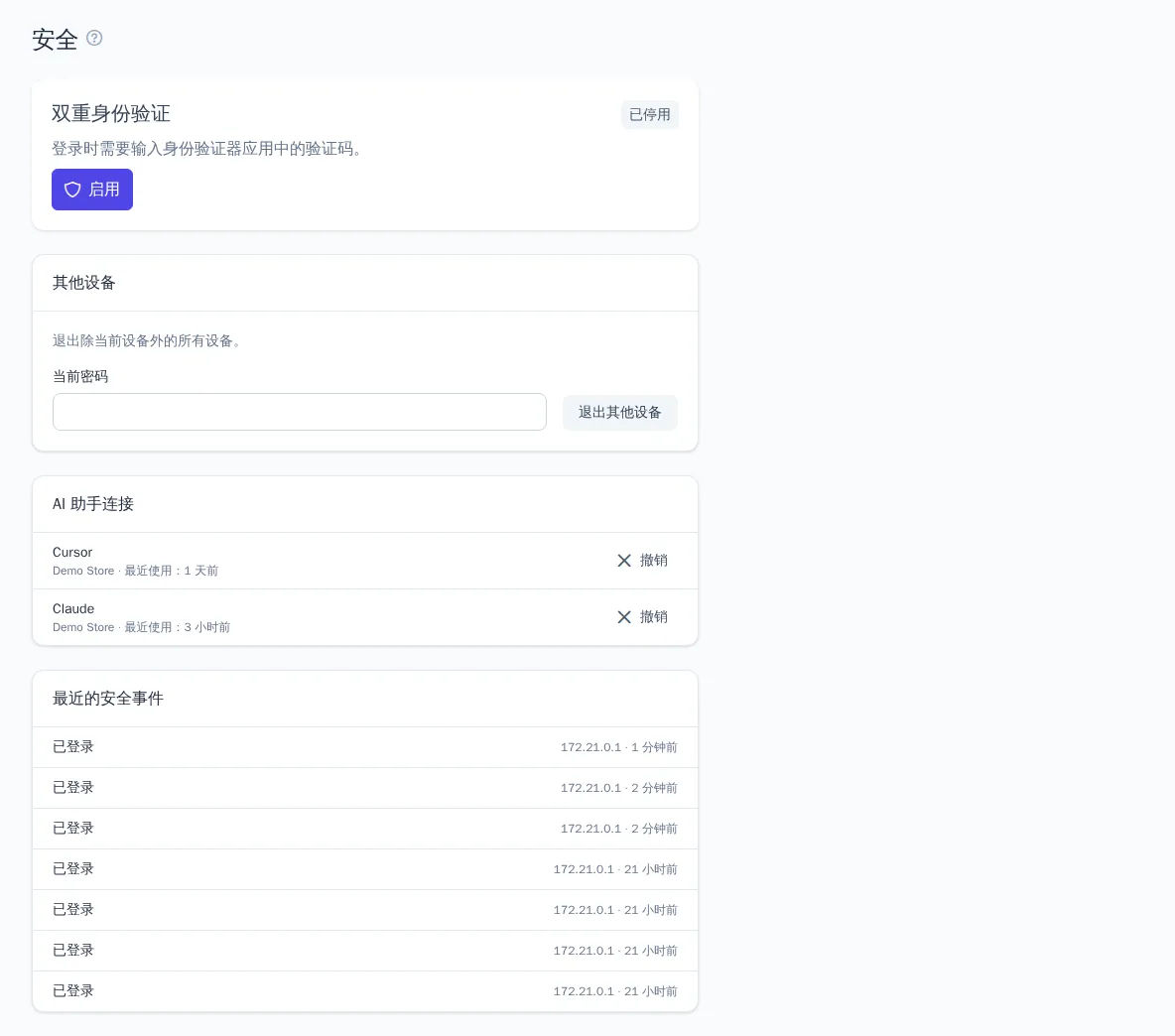Click the Cursor connection name

pos(72,552)
